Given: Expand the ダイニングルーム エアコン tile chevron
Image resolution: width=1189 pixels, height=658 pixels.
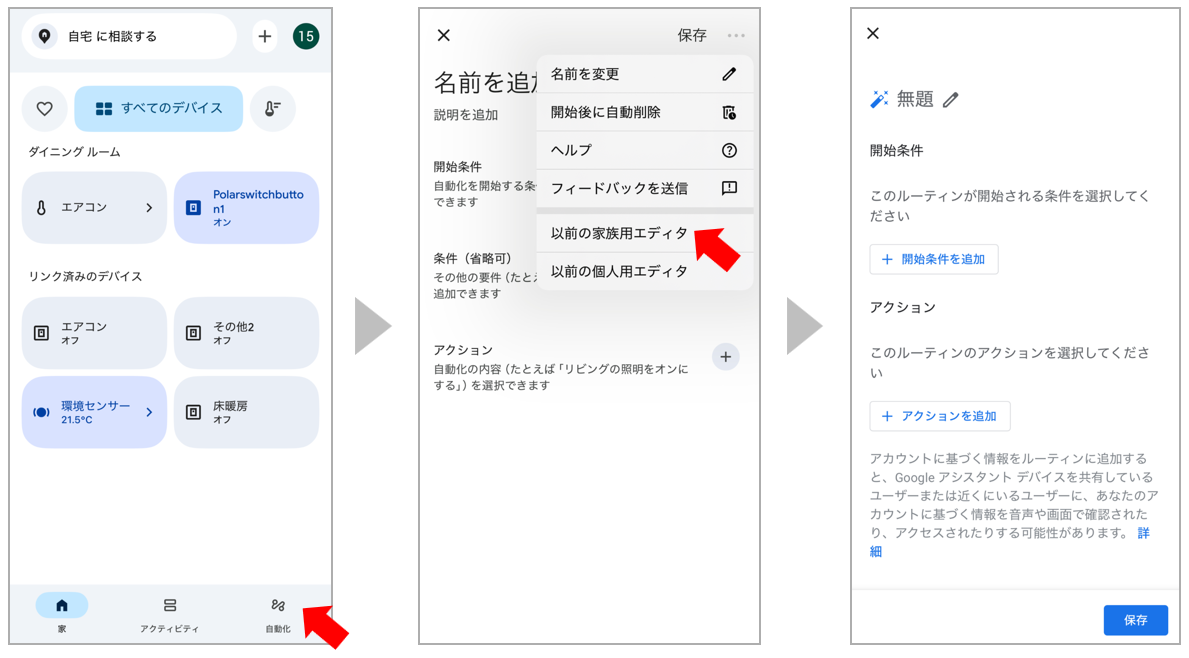Looking at the screenshot, I should click(x=149, y=208).
